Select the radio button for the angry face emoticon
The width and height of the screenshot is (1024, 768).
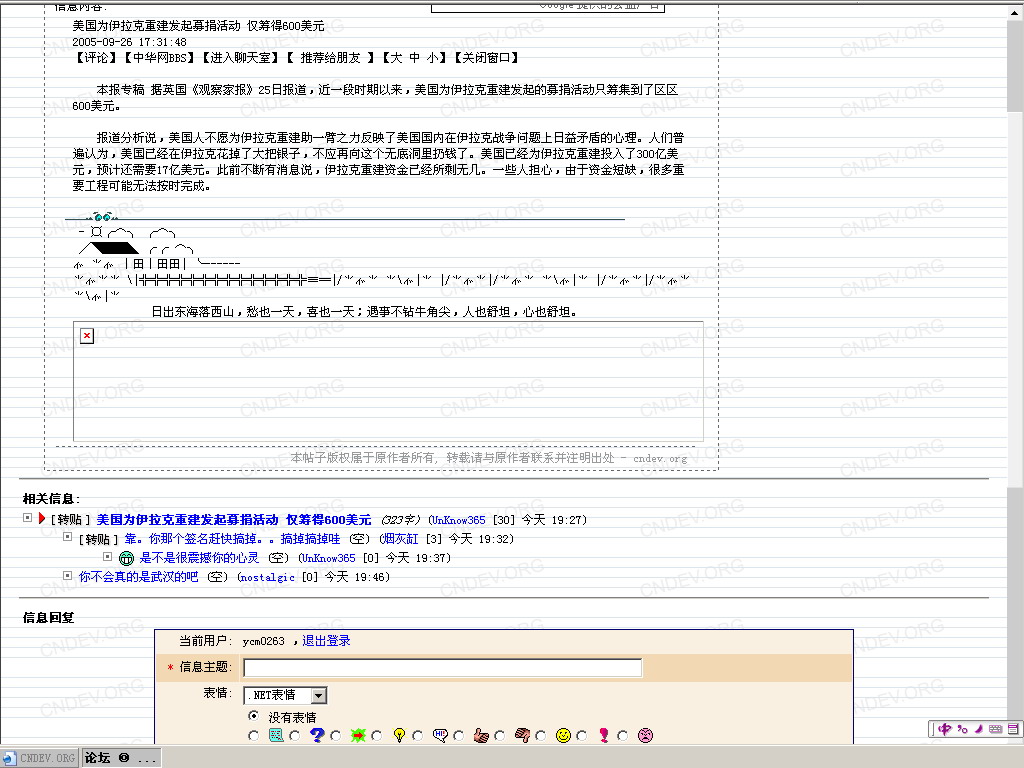[623, 736]
